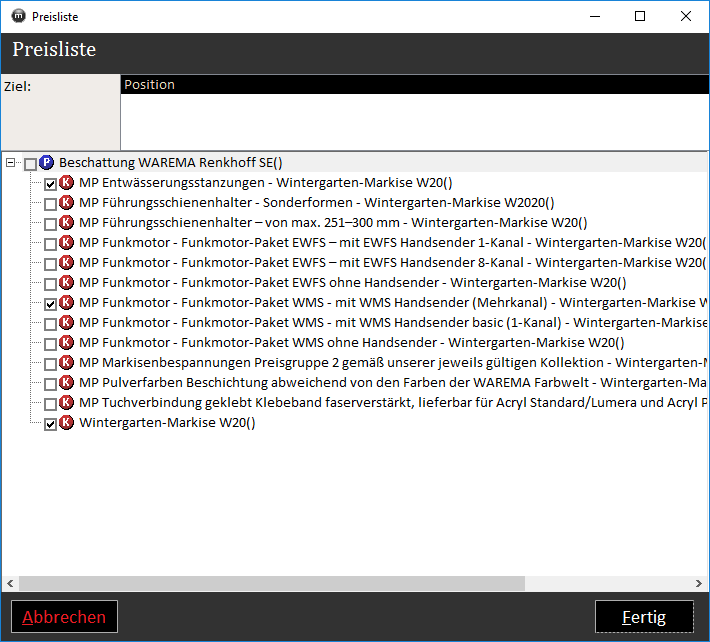The image size is (710, 642).
Task: Click red K icon of WMS ohne Handsender row
Action: click(67, 342)
